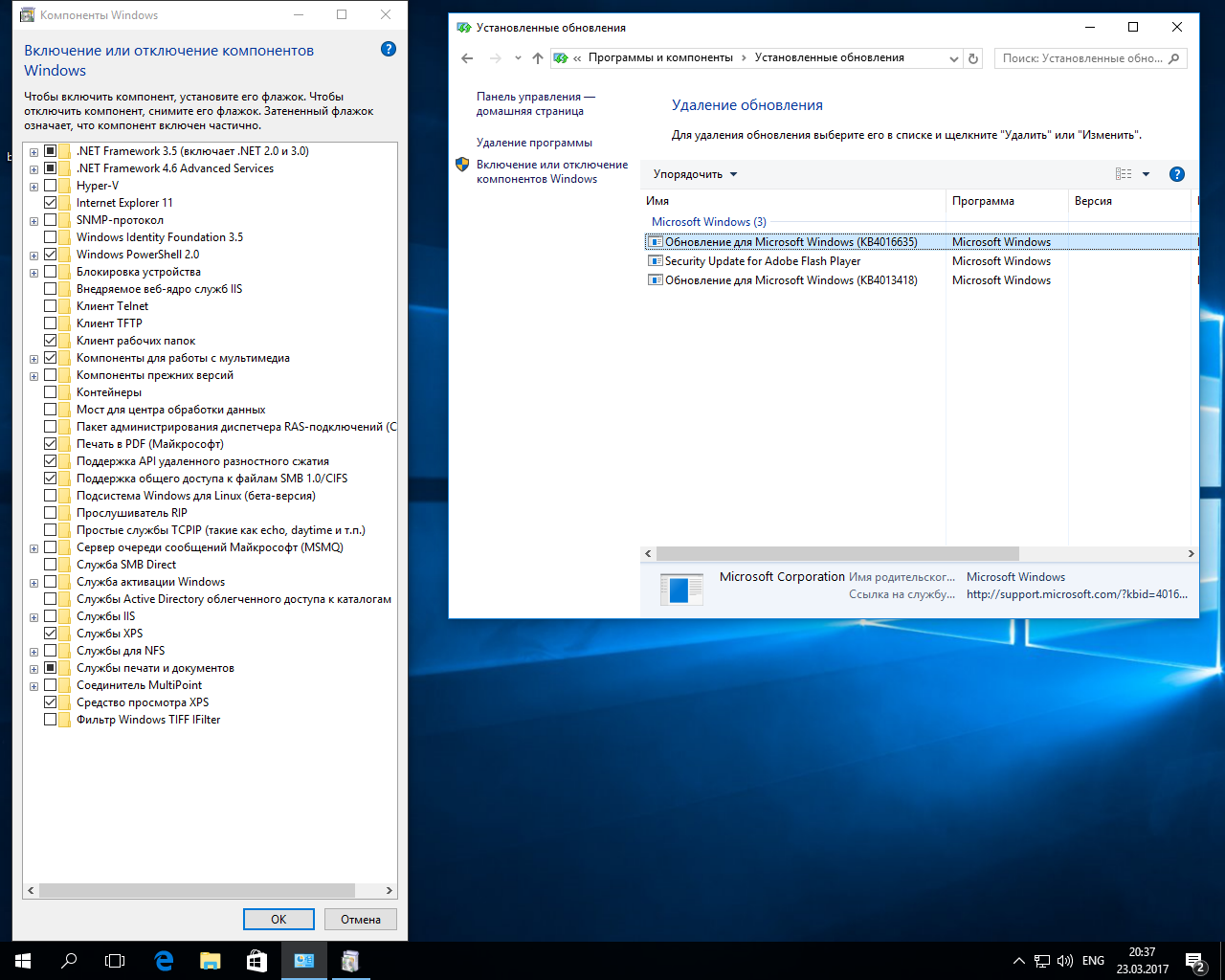Image resolution: width=1225 pixels, height=980 pixels.
Task: Expand Windows PowerShell 2.0 node
Action: [x=33, y=256]
